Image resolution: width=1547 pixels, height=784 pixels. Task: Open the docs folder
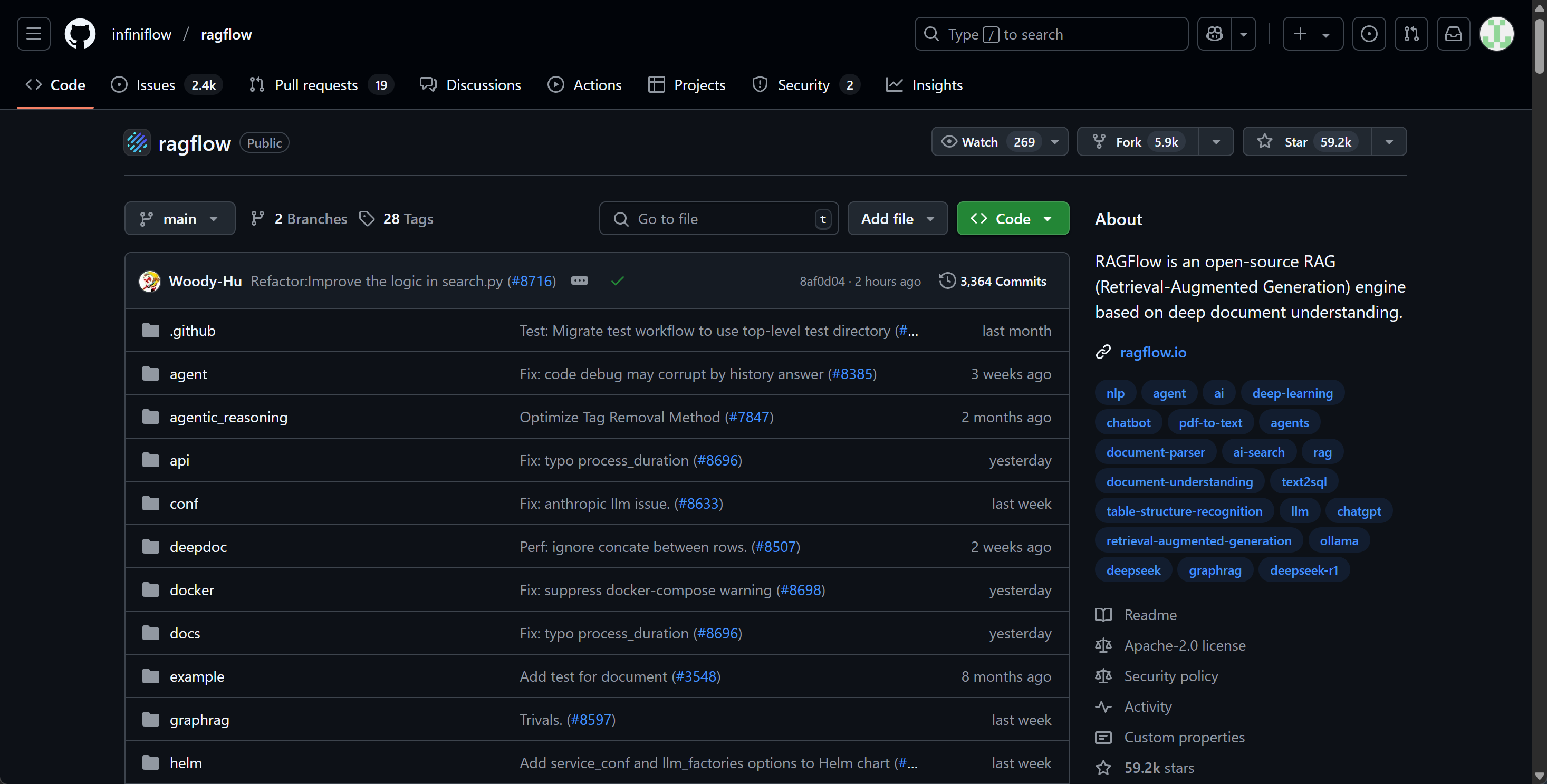click(185, 633)
